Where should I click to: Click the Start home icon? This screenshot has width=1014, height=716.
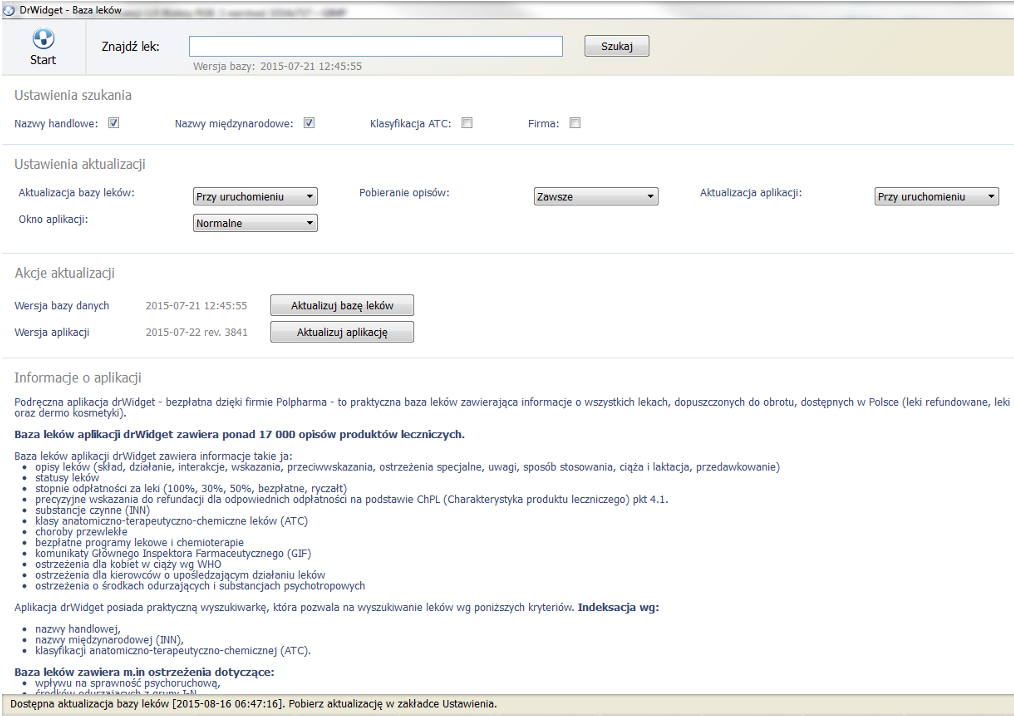click(x=43, y=38)
